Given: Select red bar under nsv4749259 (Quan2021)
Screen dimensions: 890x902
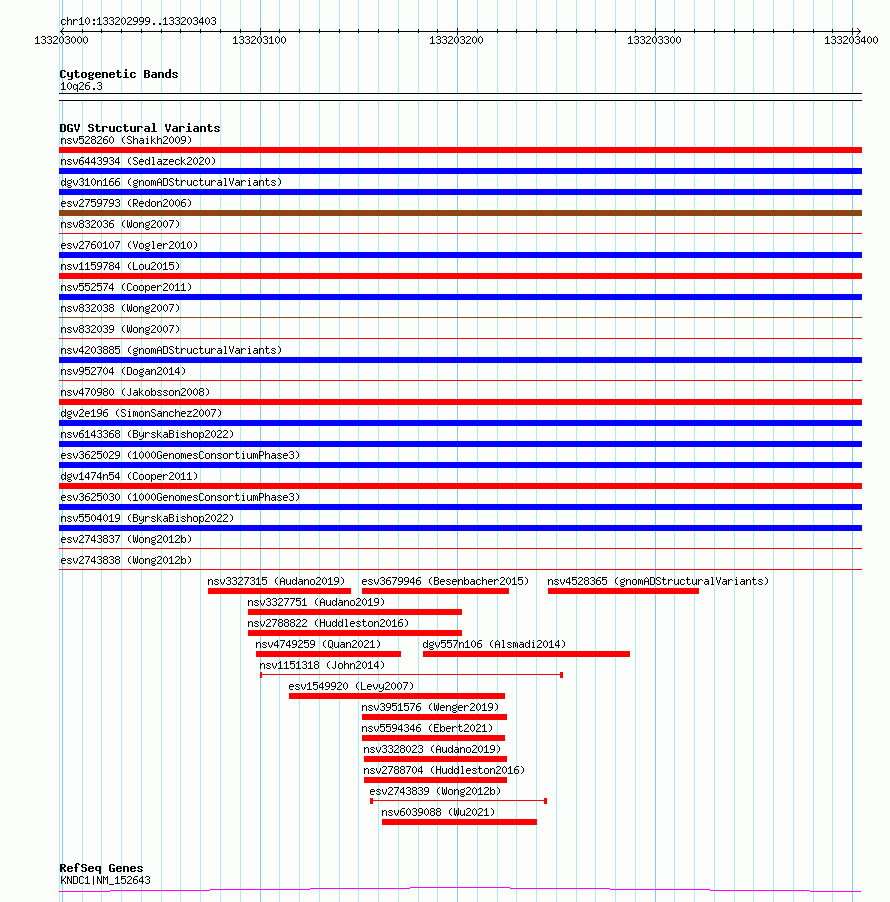Looking at the screenshot, I should [x=329, y=654].
